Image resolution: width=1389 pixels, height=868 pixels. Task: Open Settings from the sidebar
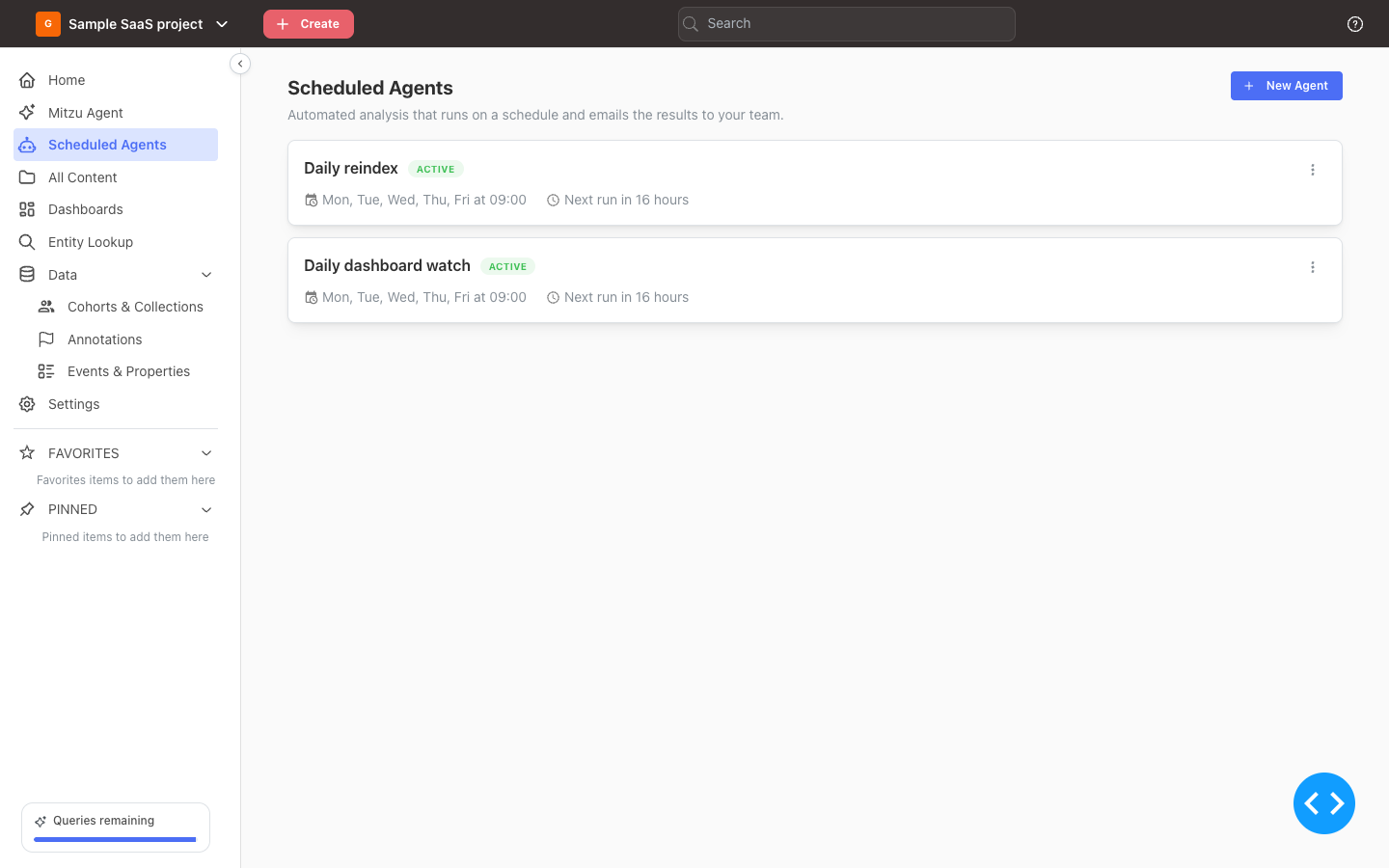[x=116, y=404]
